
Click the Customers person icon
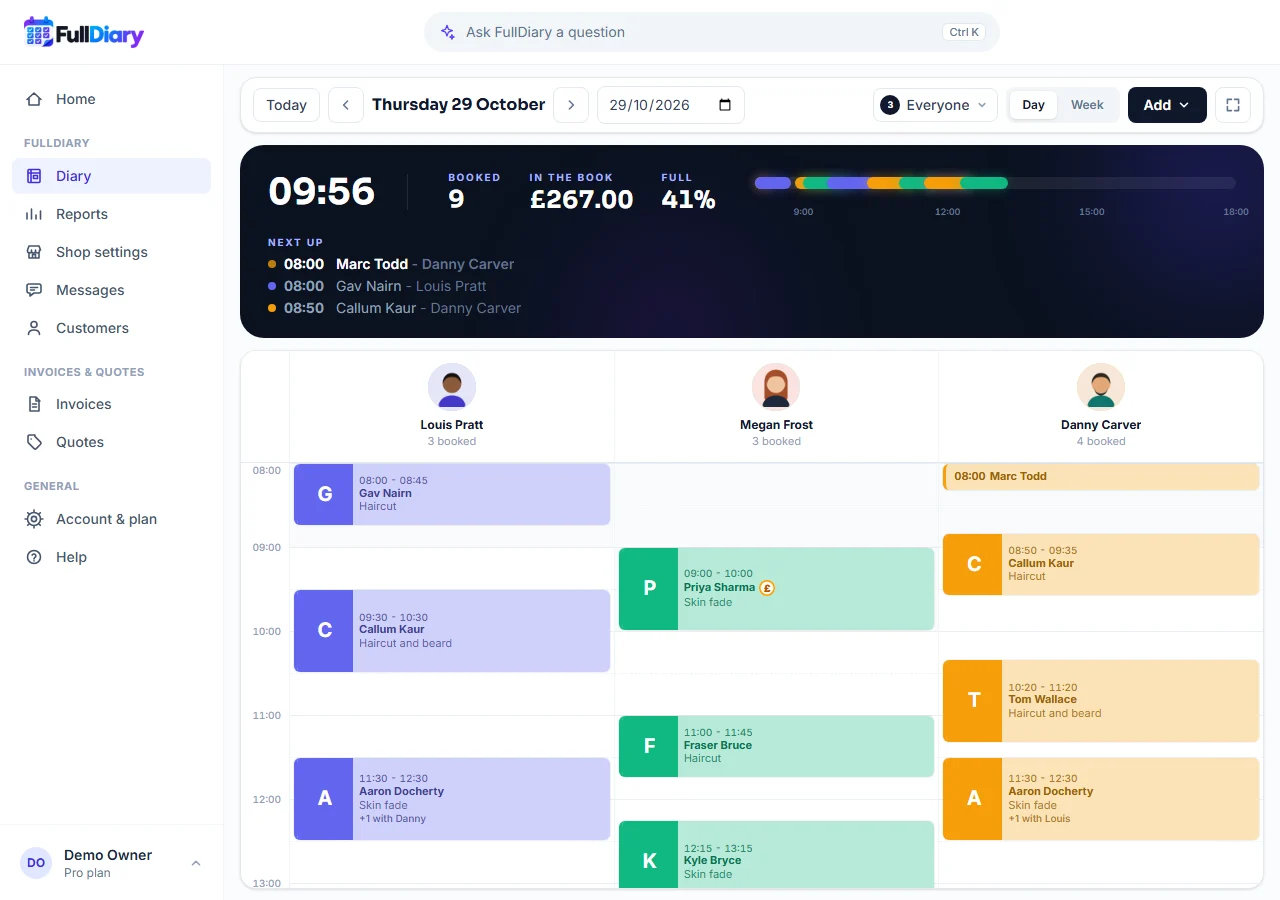click(34, 328)
